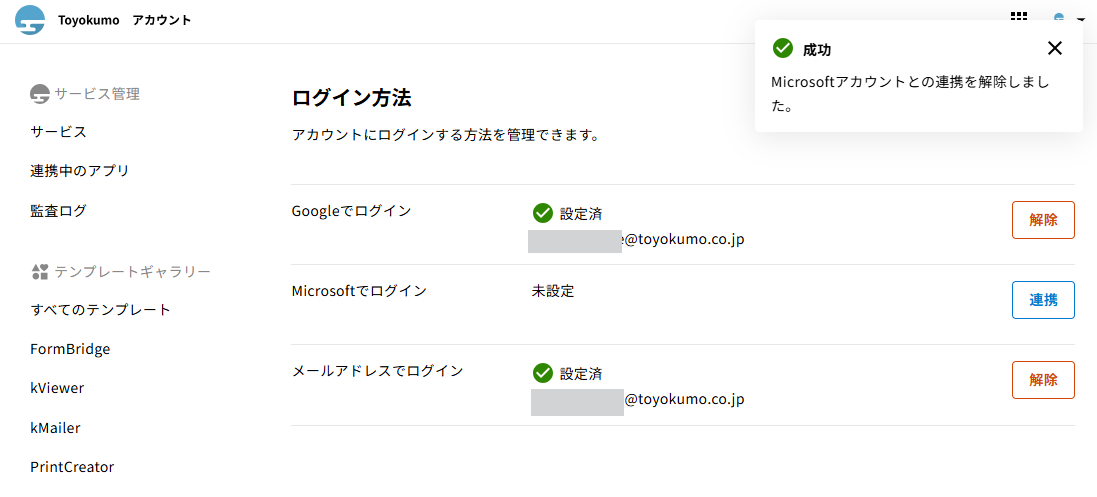This screenshot has height=497, width=1097.
Task: Open the apps grid launcher
Action: point(1019,18)
